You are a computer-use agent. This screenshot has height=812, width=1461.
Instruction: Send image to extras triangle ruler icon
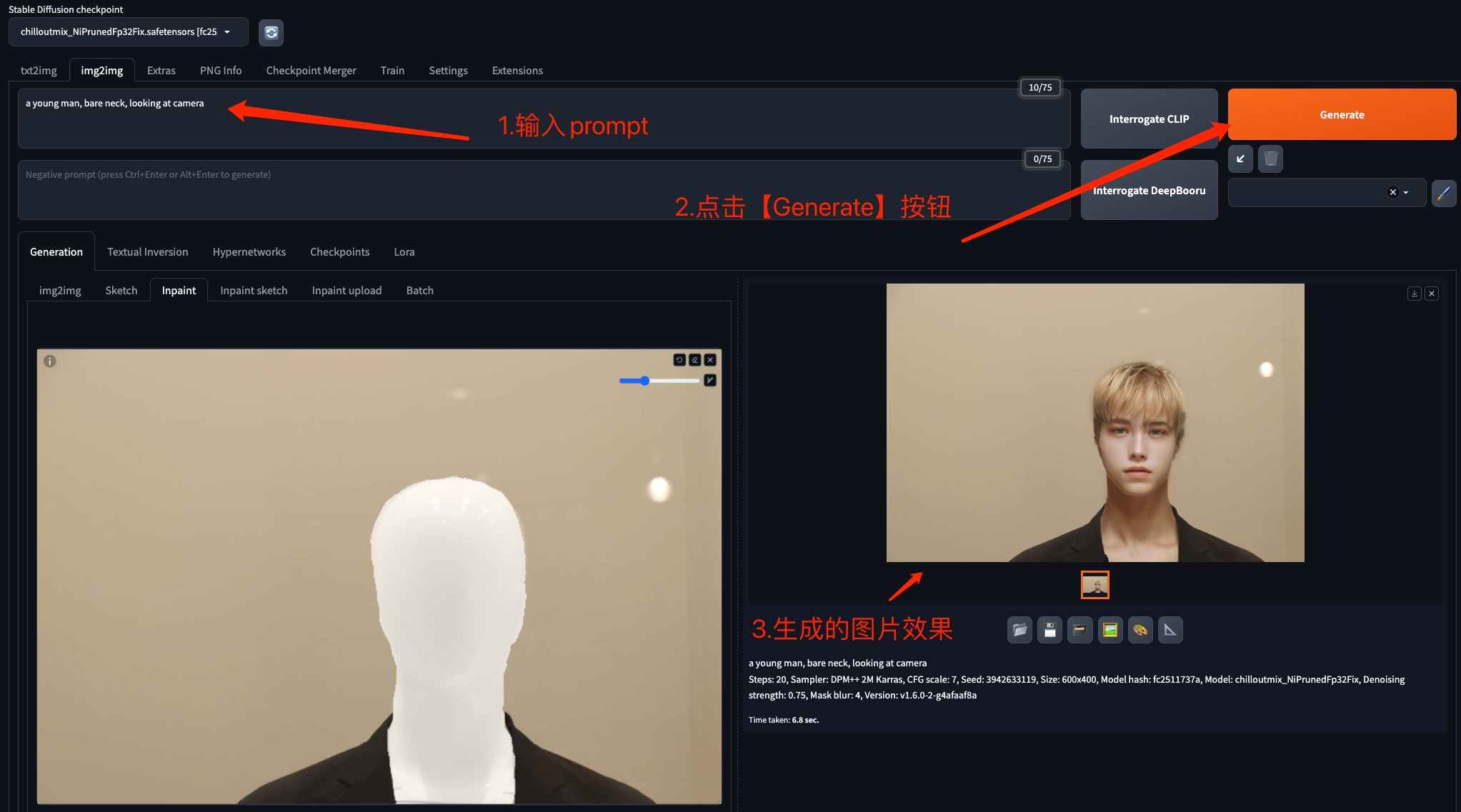coord(1170,630)
